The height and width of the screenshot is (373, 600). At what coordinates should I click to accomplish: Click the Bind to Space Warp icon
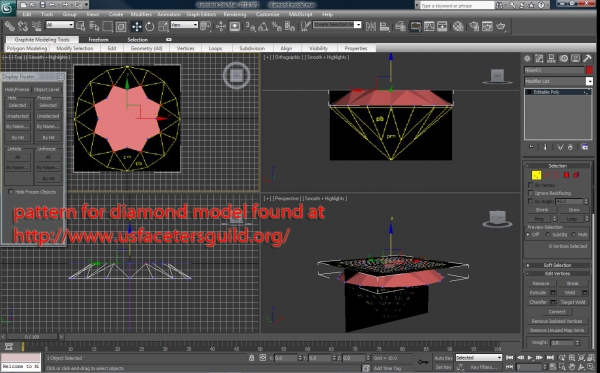tap(37, 26)
